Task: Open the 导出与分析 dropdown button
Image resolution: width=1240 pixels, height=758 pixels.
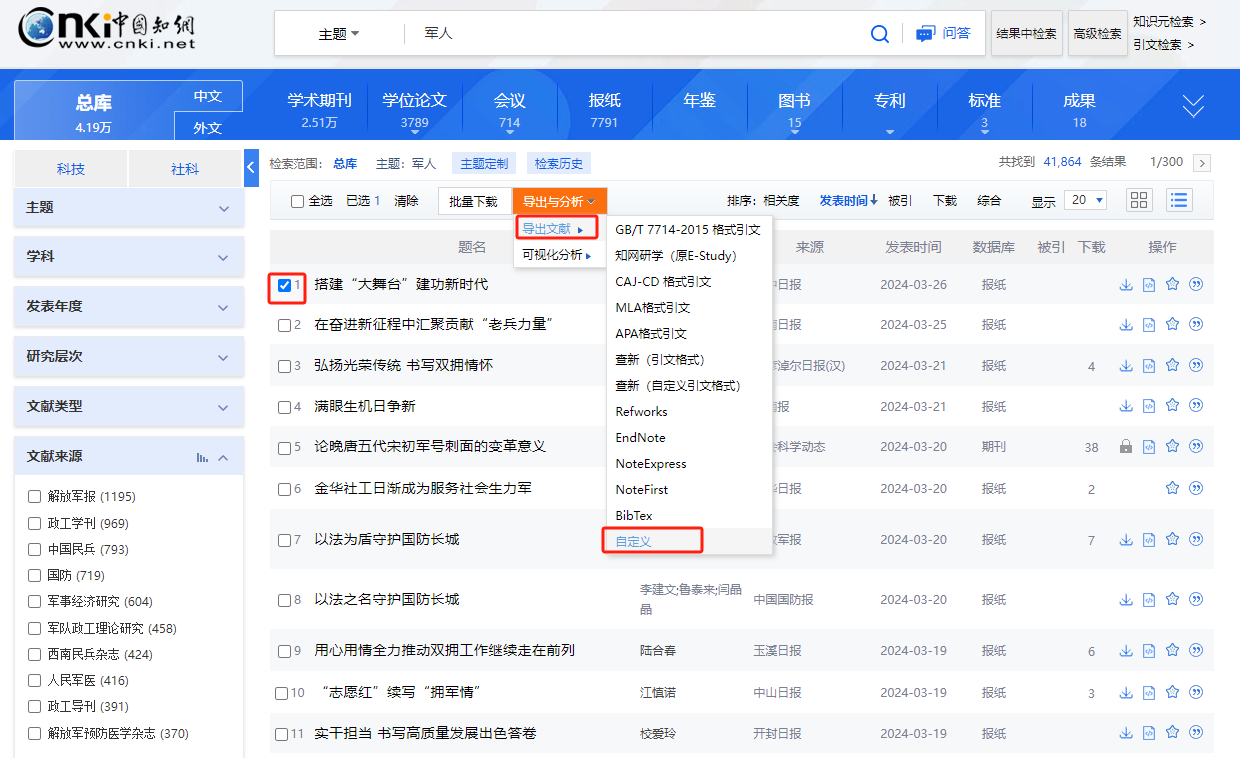Action: click(560, 201)
